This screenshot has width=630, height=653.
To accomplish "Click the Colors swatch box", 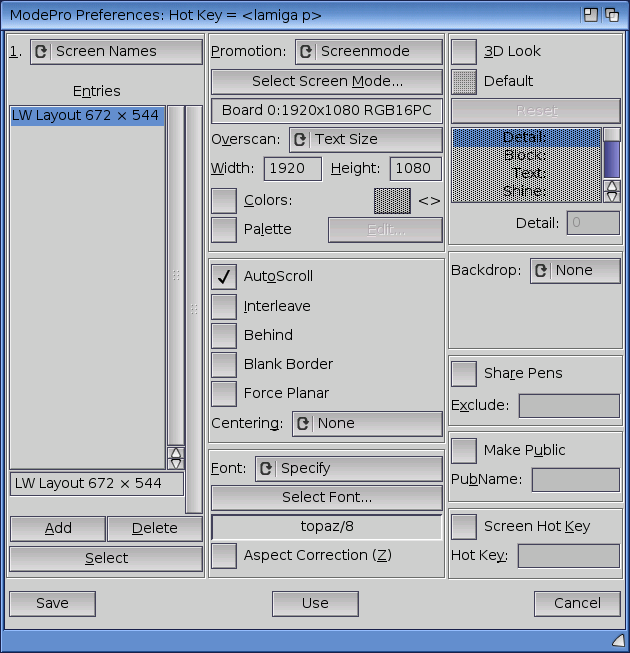I will pos(392,201).
